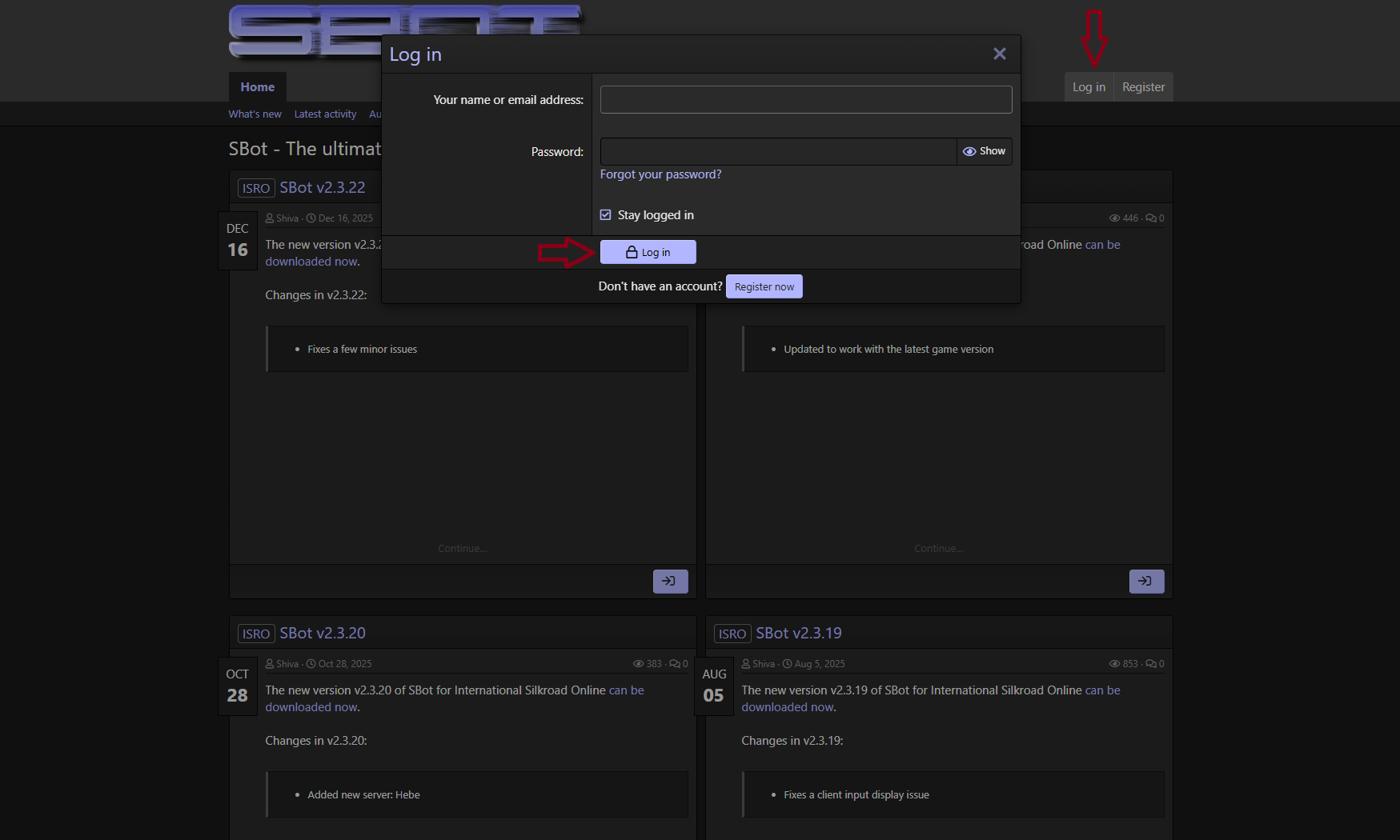
Task: Open the SBot v2.3.20 article title
Action: 322,634
